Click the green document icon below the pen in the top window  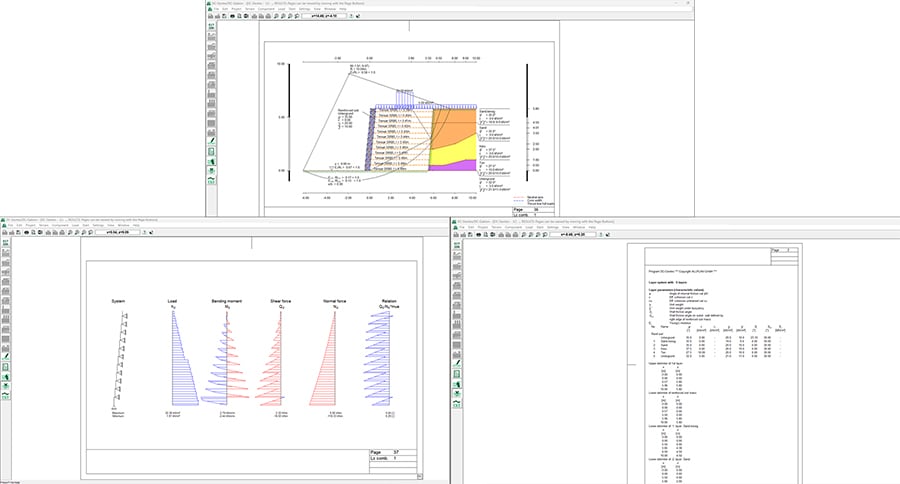[211, 152]
